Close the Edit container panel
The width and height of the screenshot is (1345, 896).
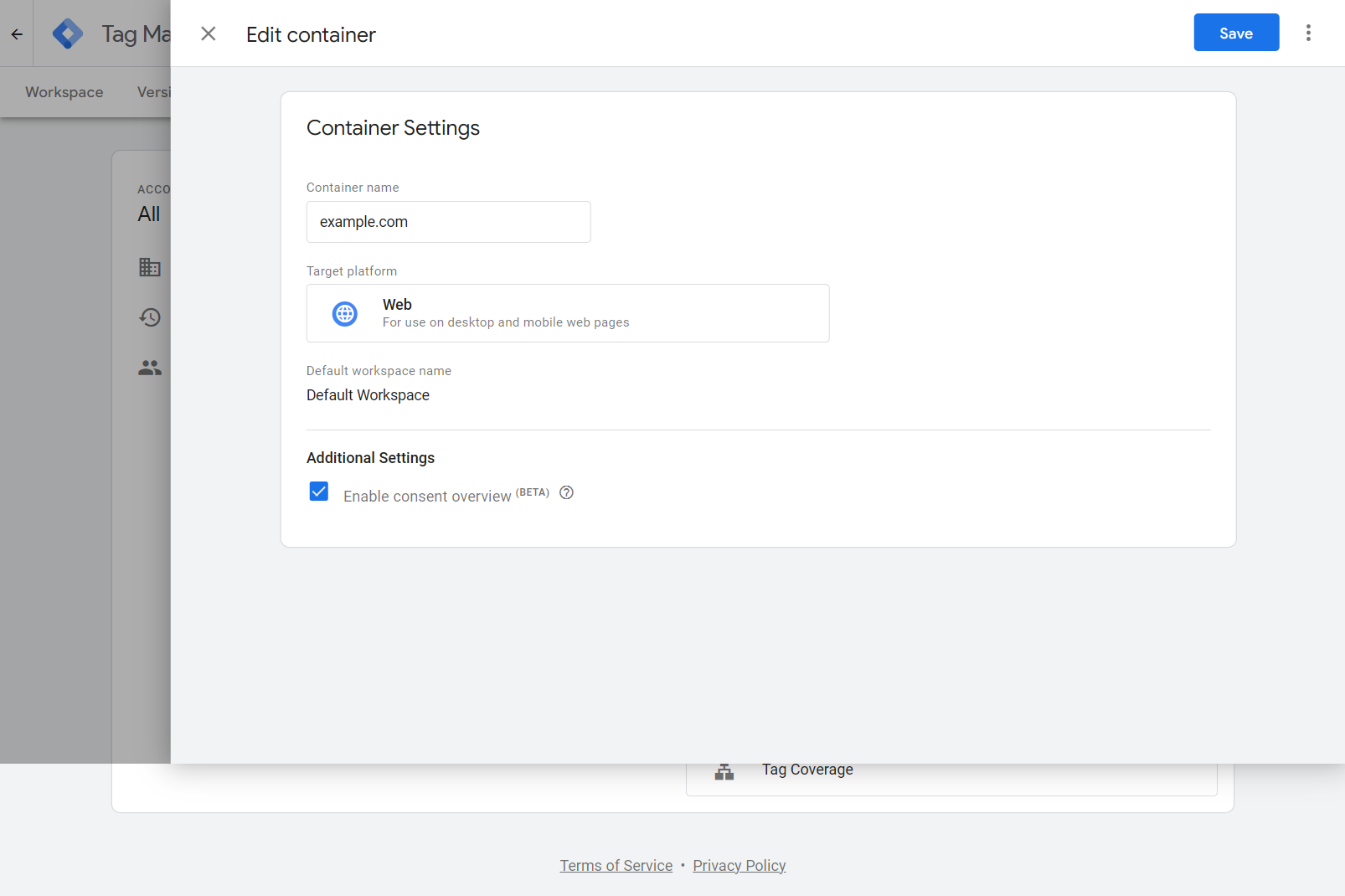coord(209,33)
